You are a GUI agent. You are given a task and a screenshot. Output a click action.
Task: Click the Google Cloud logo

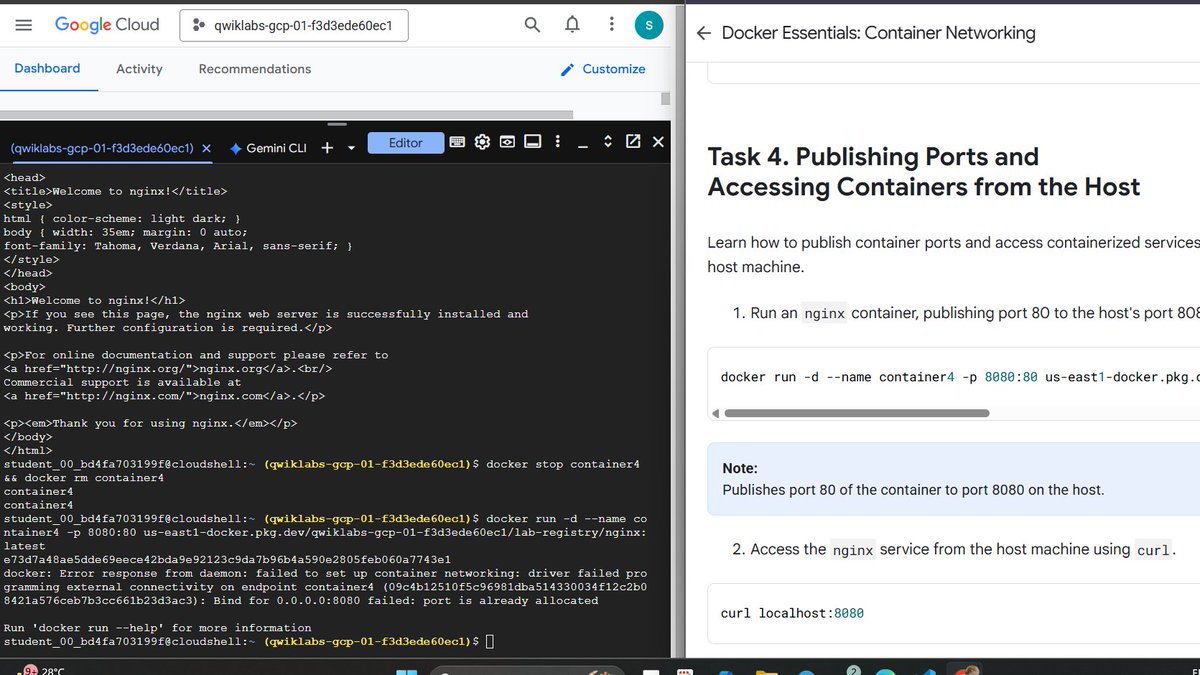(x=107, y=25)
